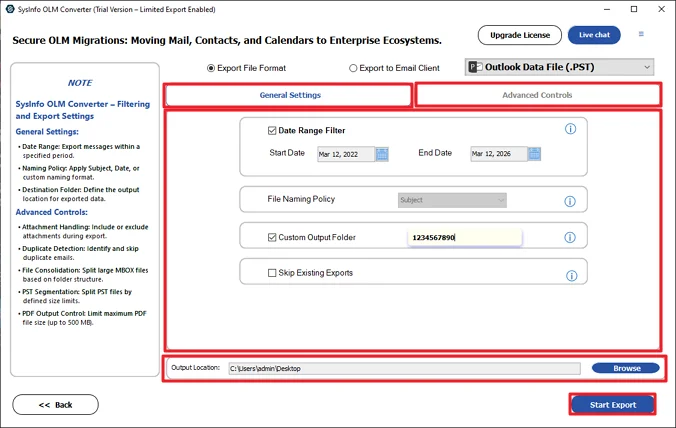Image resolution: width=676 pixels, height=428 pixels.
Task: Show info for Date Range Filter
Action: click(570, 129)
